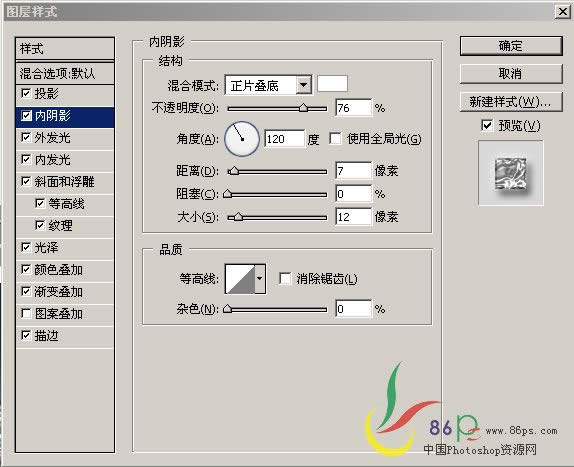
Task: Click the contour curve thumbnail
Action: click(x=240, y=279)
